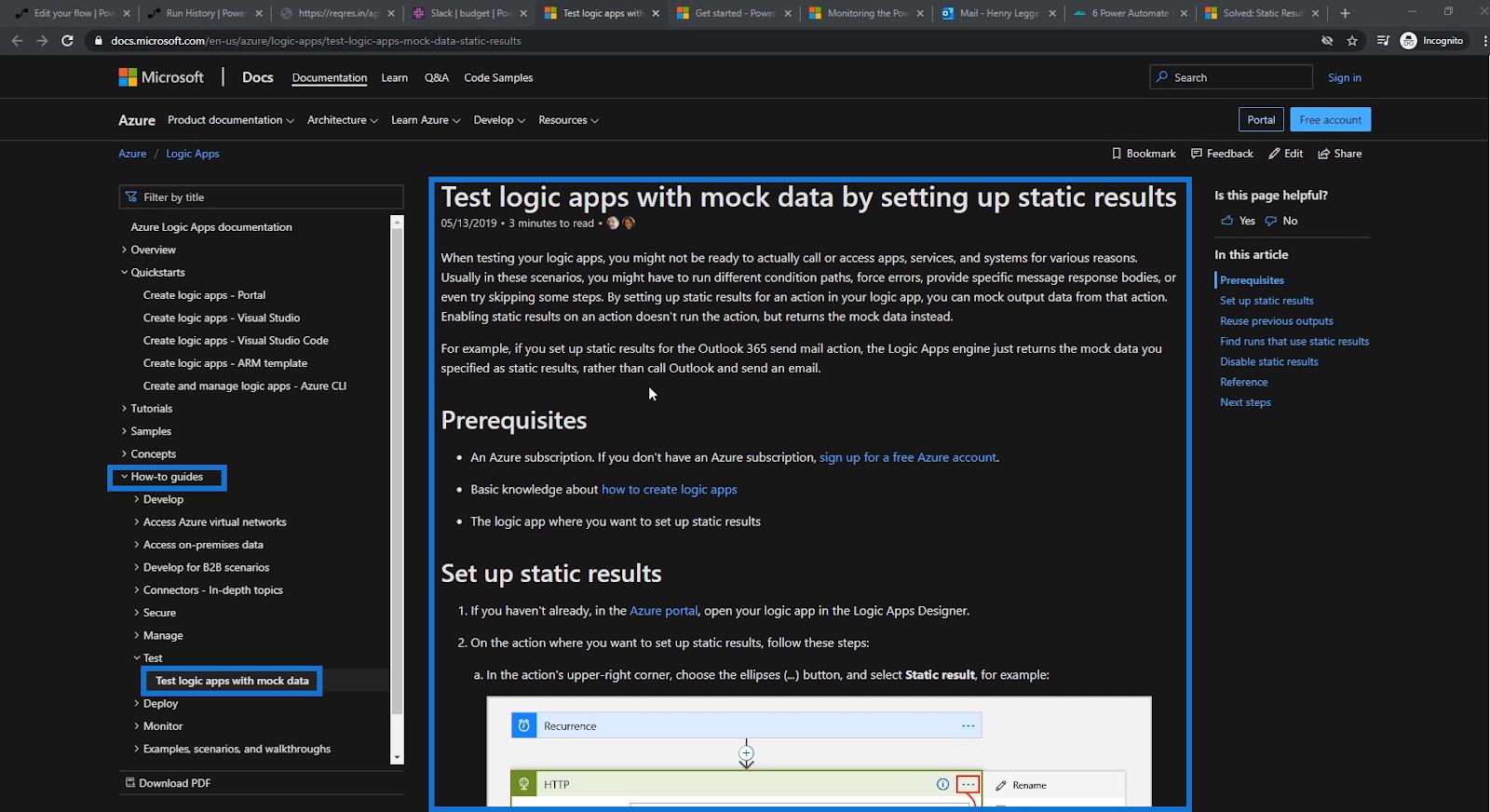Image resolution: width=1490 pixels, height=812 pixels.
Task: Click the browser address bar URL
Action: (316, 41)
